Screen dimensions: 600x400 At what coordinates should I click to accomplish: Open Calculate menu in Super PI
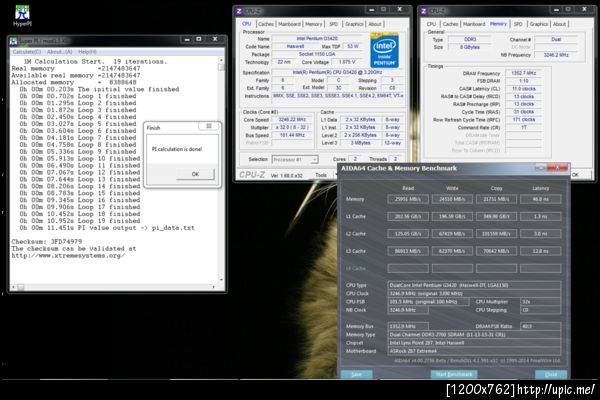25,49
